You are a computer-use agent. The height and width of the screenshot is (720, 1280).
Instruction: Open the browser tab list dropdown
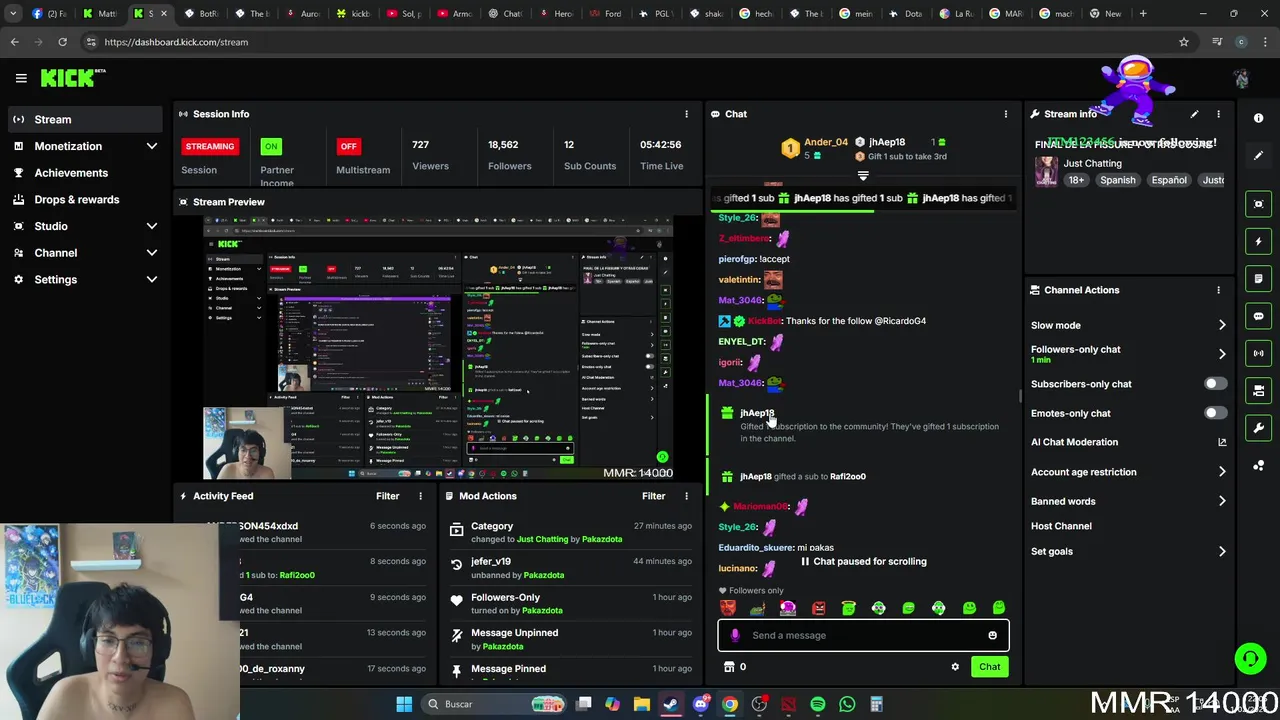click(13, 14)
